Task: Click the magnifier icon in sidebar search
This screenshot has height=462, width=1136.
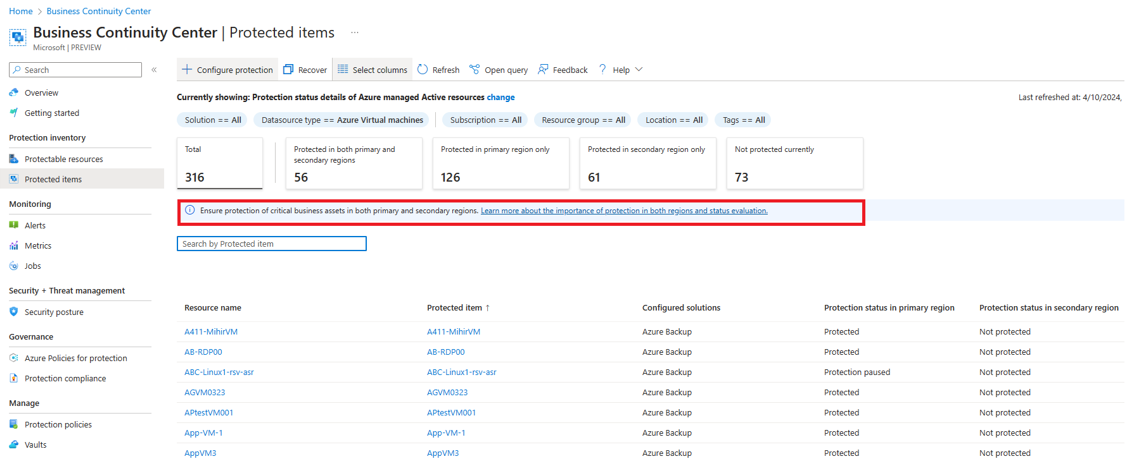Action: 17,70
